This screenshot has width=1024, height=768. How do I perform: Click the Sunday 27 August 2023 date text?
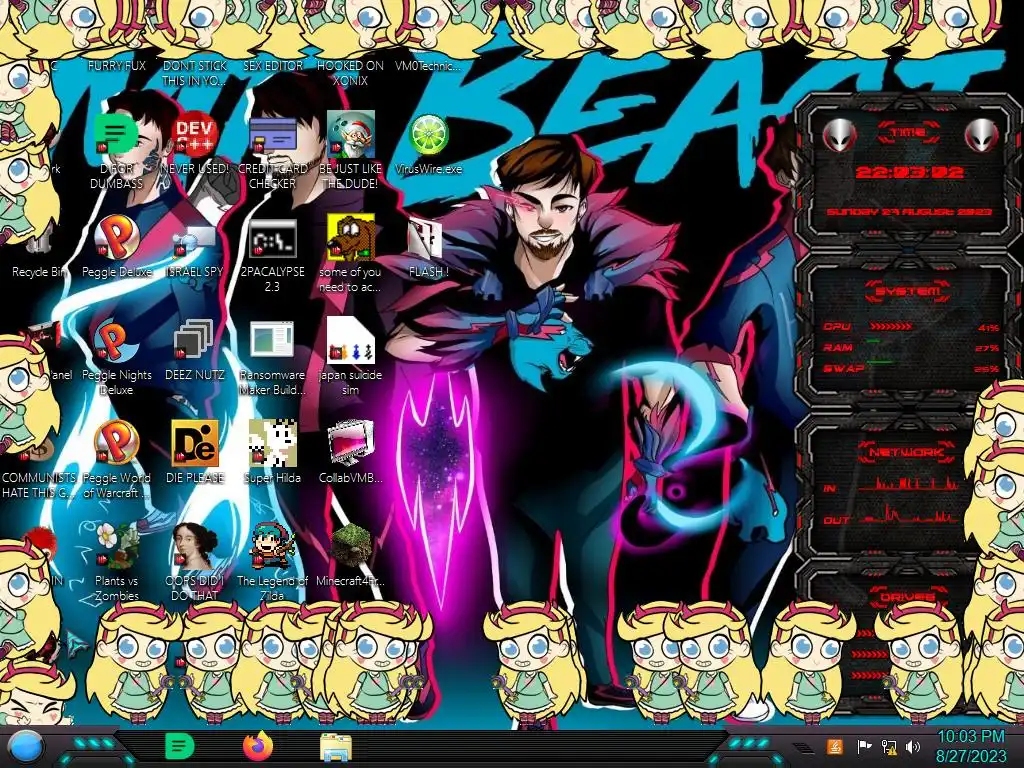909,212
